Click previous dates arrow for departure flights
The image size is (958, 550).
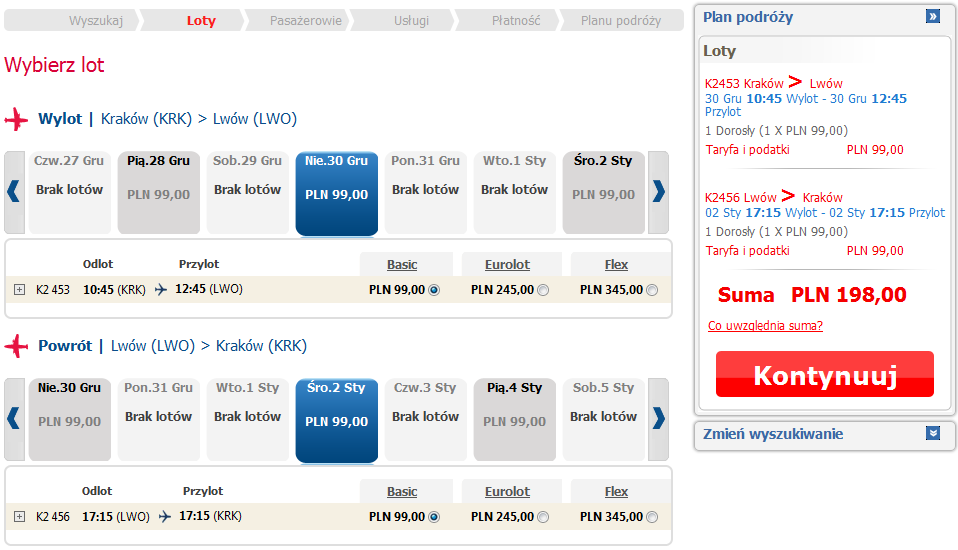pyautogui.click(x=14, y=191)
